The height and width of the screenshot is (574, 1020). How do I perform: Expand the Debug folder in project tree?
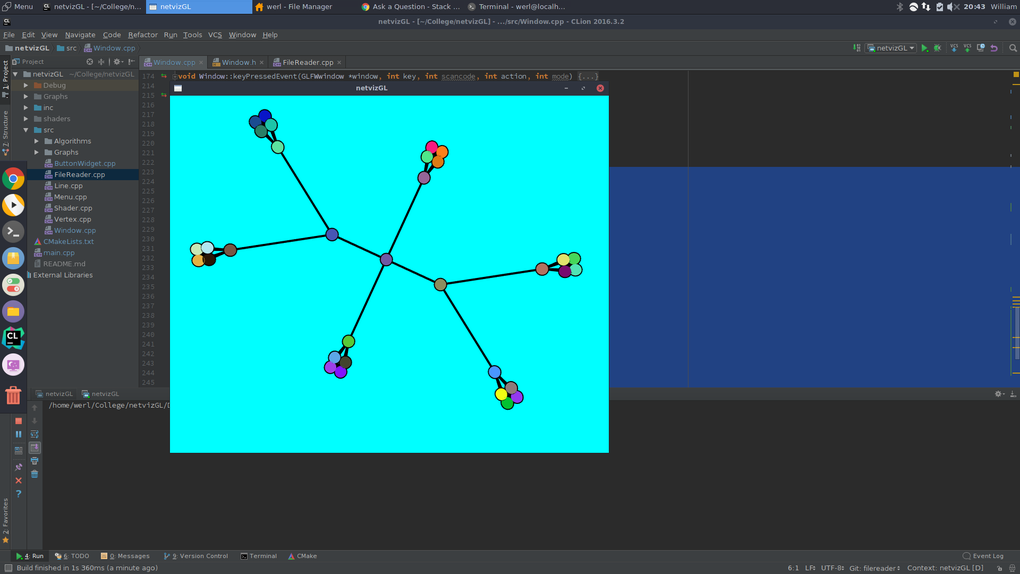(x=27, y=85)
